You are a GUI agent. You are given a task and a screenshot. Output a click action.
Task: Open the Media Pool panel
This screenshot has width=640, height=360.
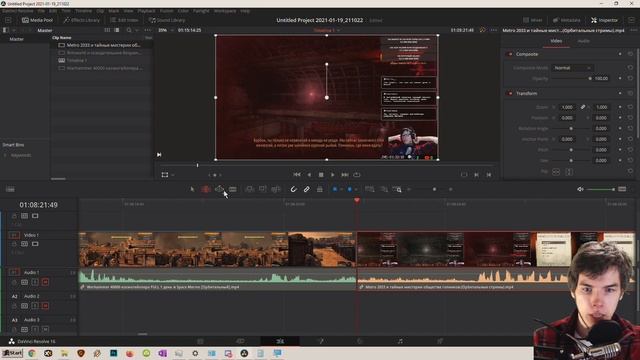pyautogui.click(x=37, y=20)
